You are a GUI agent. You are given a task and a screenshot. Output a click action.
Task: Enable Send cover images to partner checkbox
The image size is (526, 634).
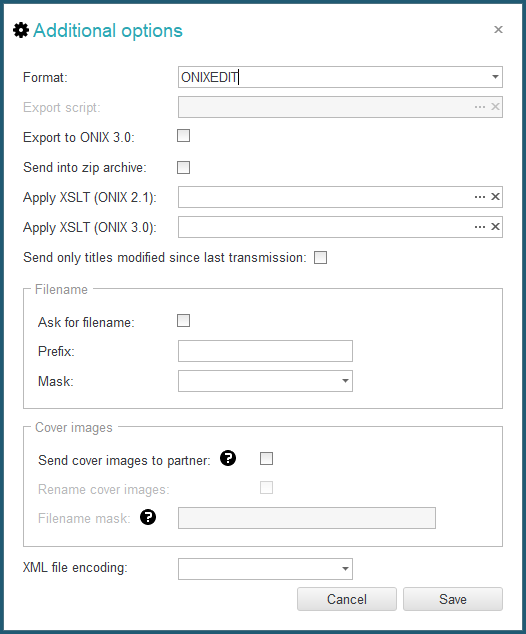click(266, 459)
